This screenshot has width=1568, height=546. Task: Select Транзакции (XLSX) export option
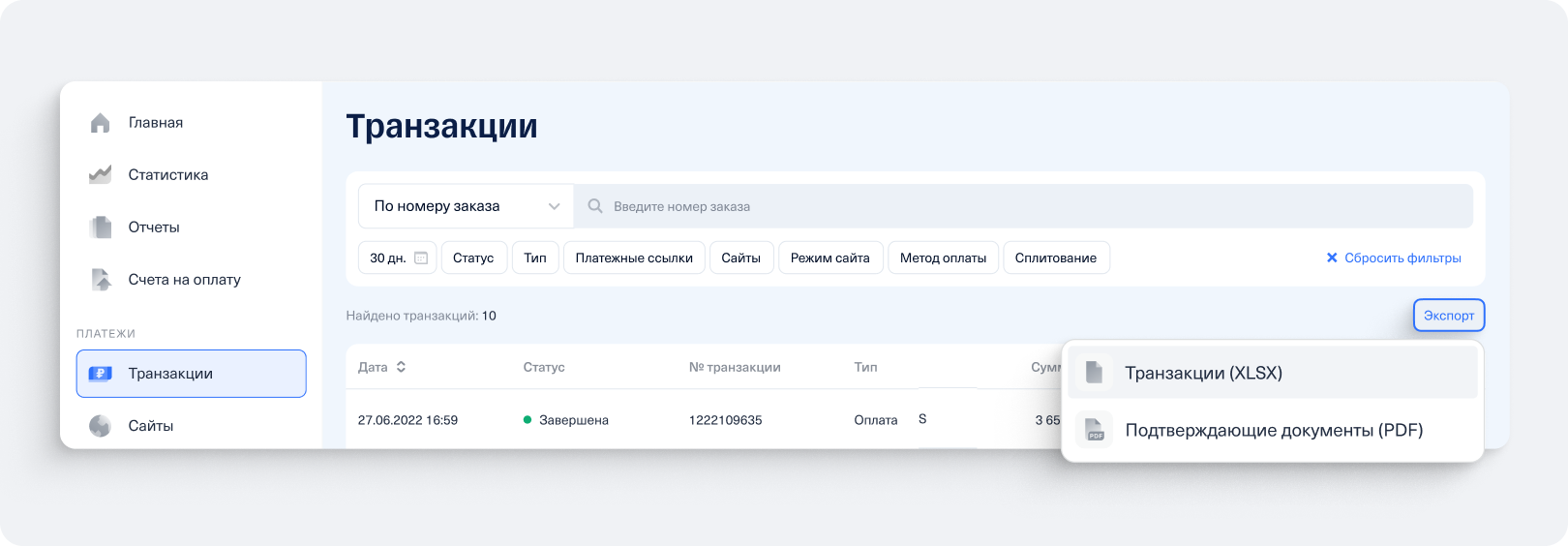(x=1203, y=373)
